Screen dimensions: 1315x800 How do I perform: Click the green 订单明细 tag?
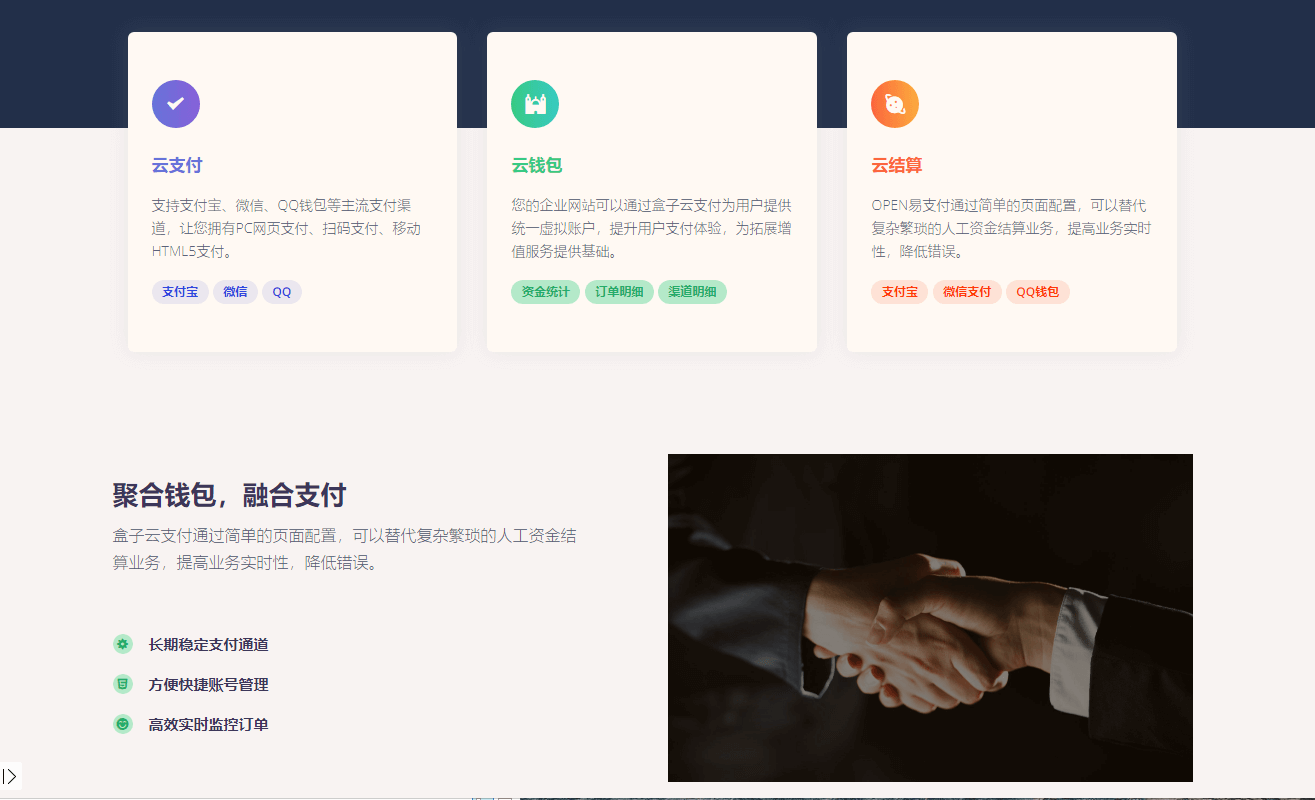[619, 292]
